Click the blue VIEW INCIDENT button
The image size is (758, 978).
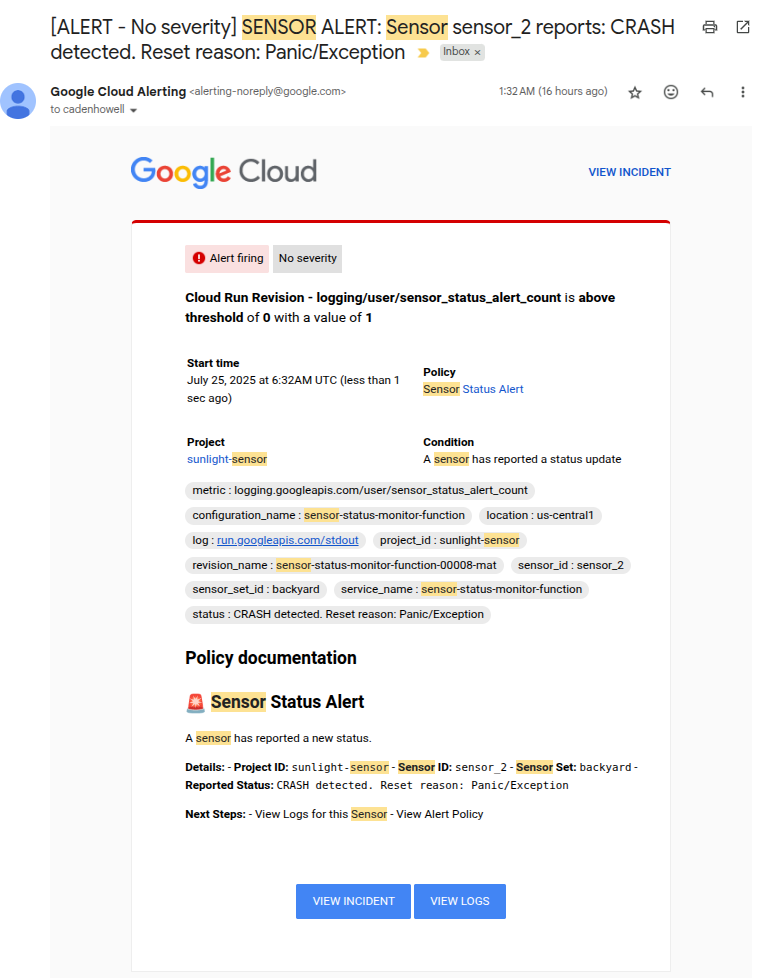tap(353, 901)
